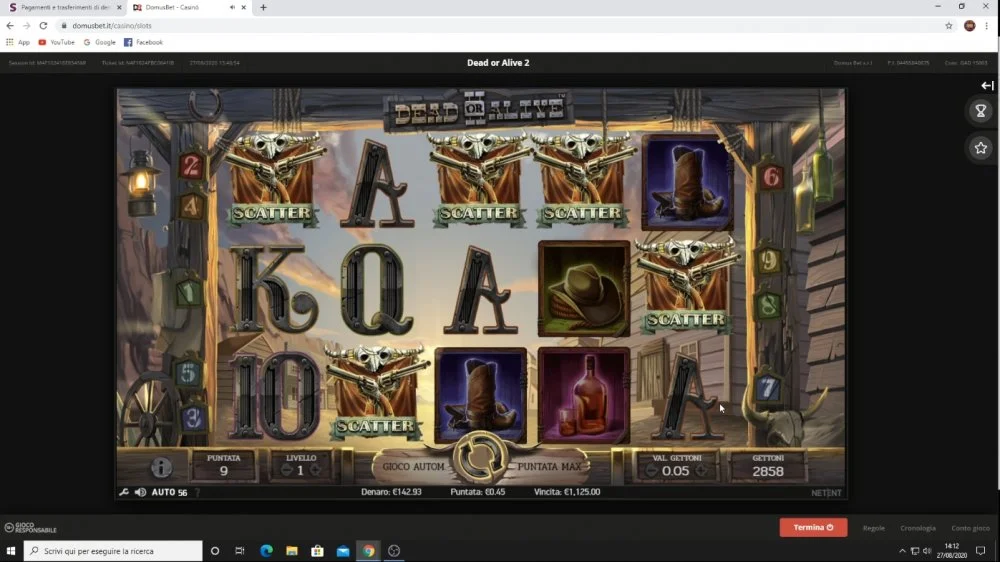Click the Vincita €1,125.00 win text
This screenshot has width=1000, height=562.
coord(567,492)
